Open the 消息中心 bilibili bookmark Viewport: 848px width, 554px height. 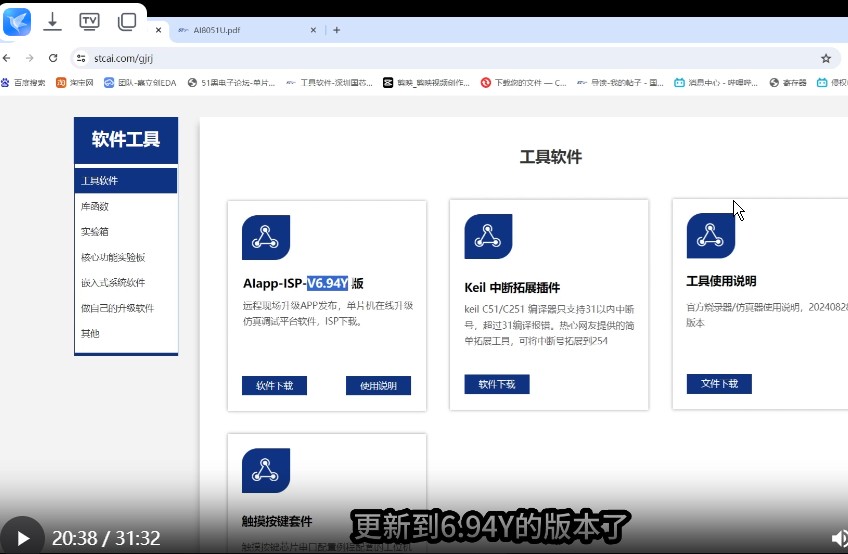716,83
